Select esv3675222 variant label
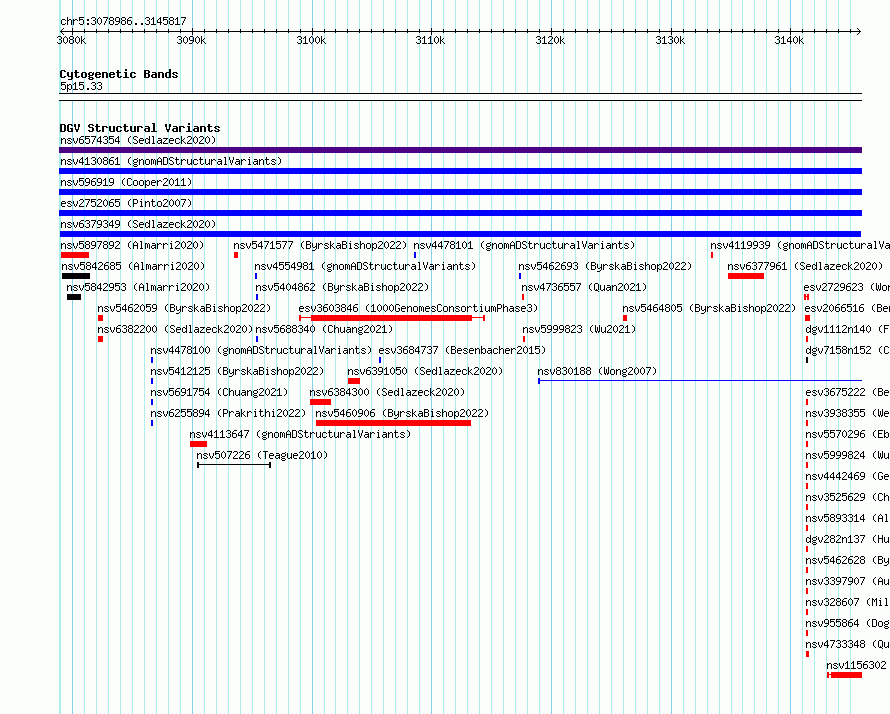 point(847,392)
